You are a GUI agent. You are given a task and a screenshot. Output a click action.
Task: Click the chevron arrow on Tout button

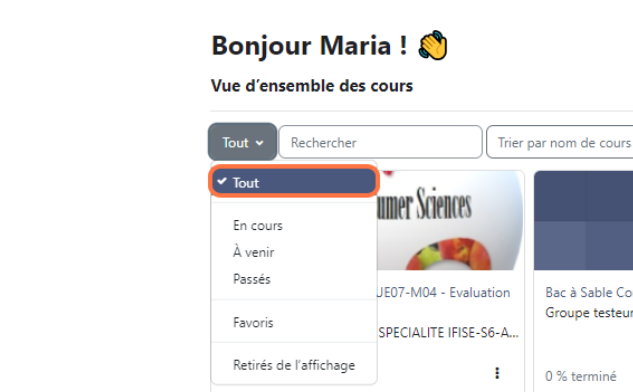click(260, 143)
